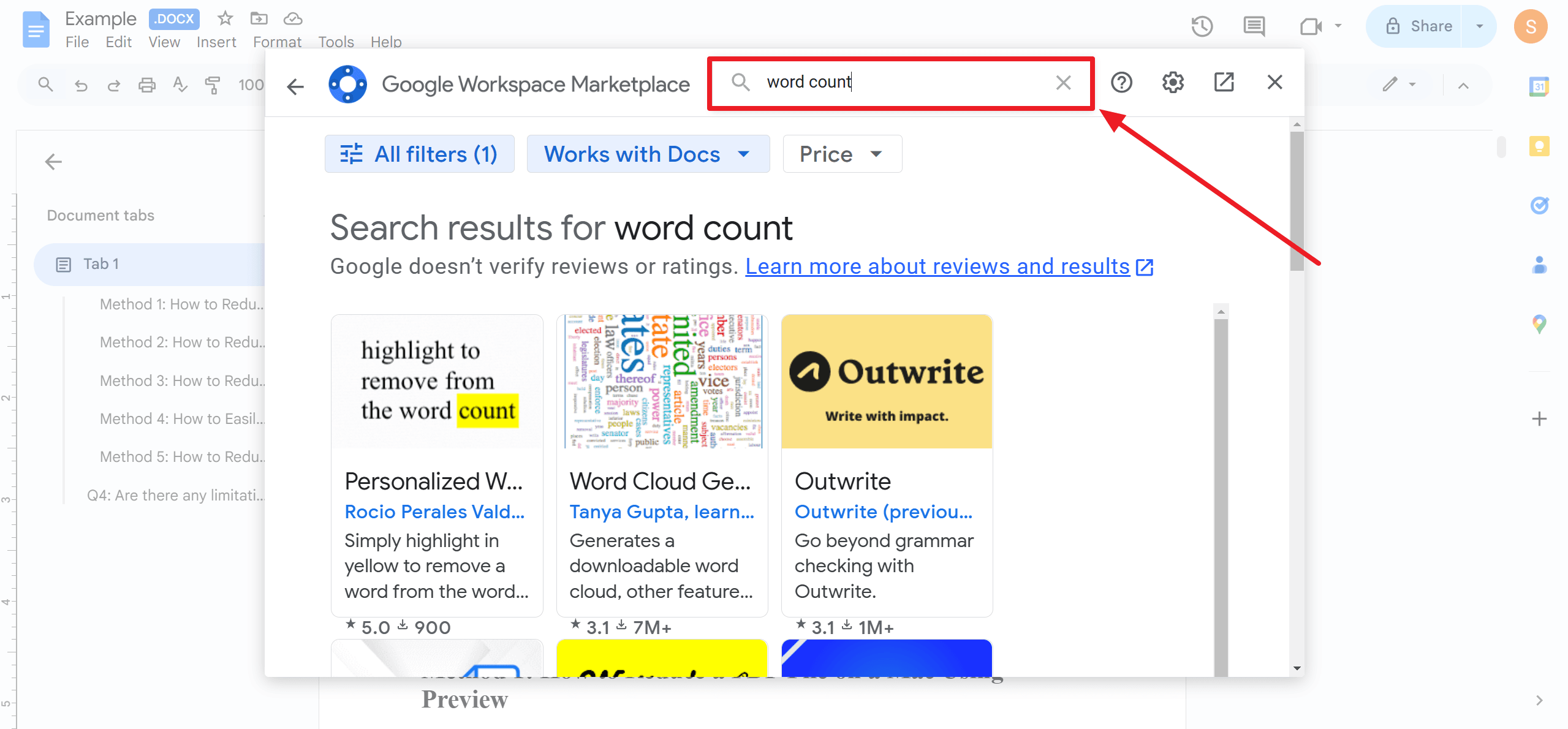
Task: Open the All filters (1) panel
Action: [x=419, y=154]
